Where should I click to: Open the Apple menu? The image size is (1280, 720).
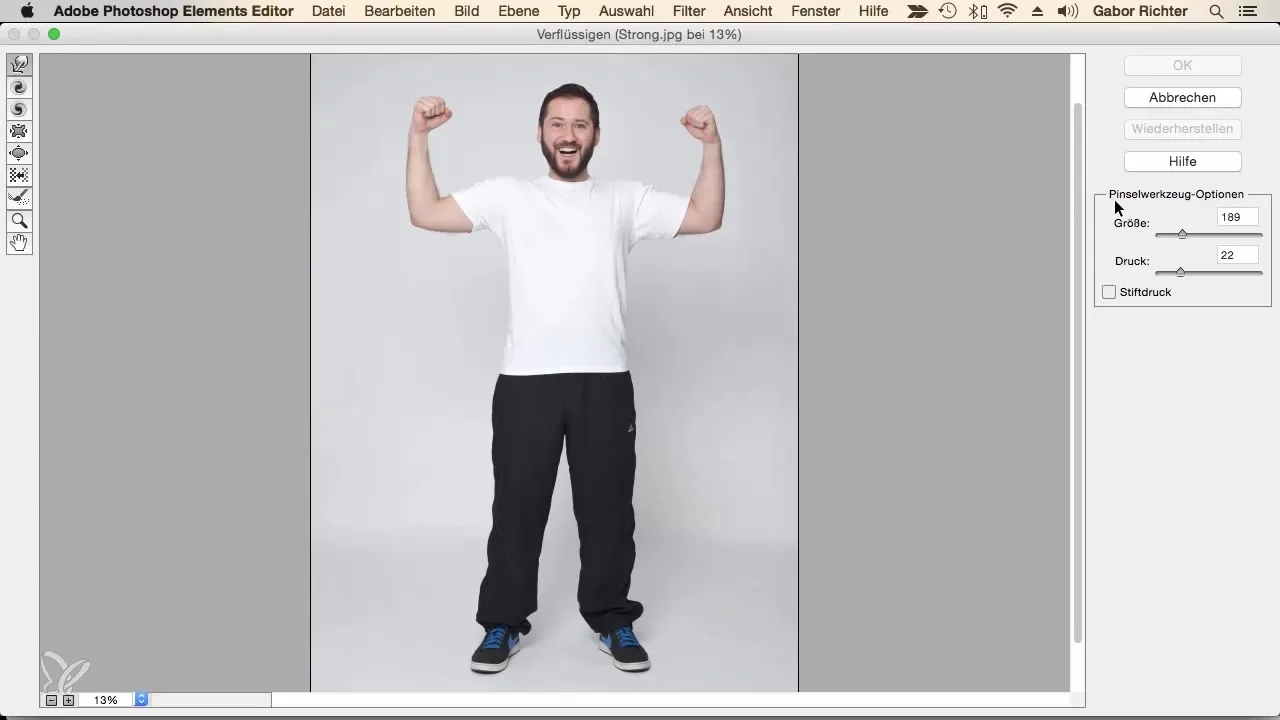coord(27,11)
